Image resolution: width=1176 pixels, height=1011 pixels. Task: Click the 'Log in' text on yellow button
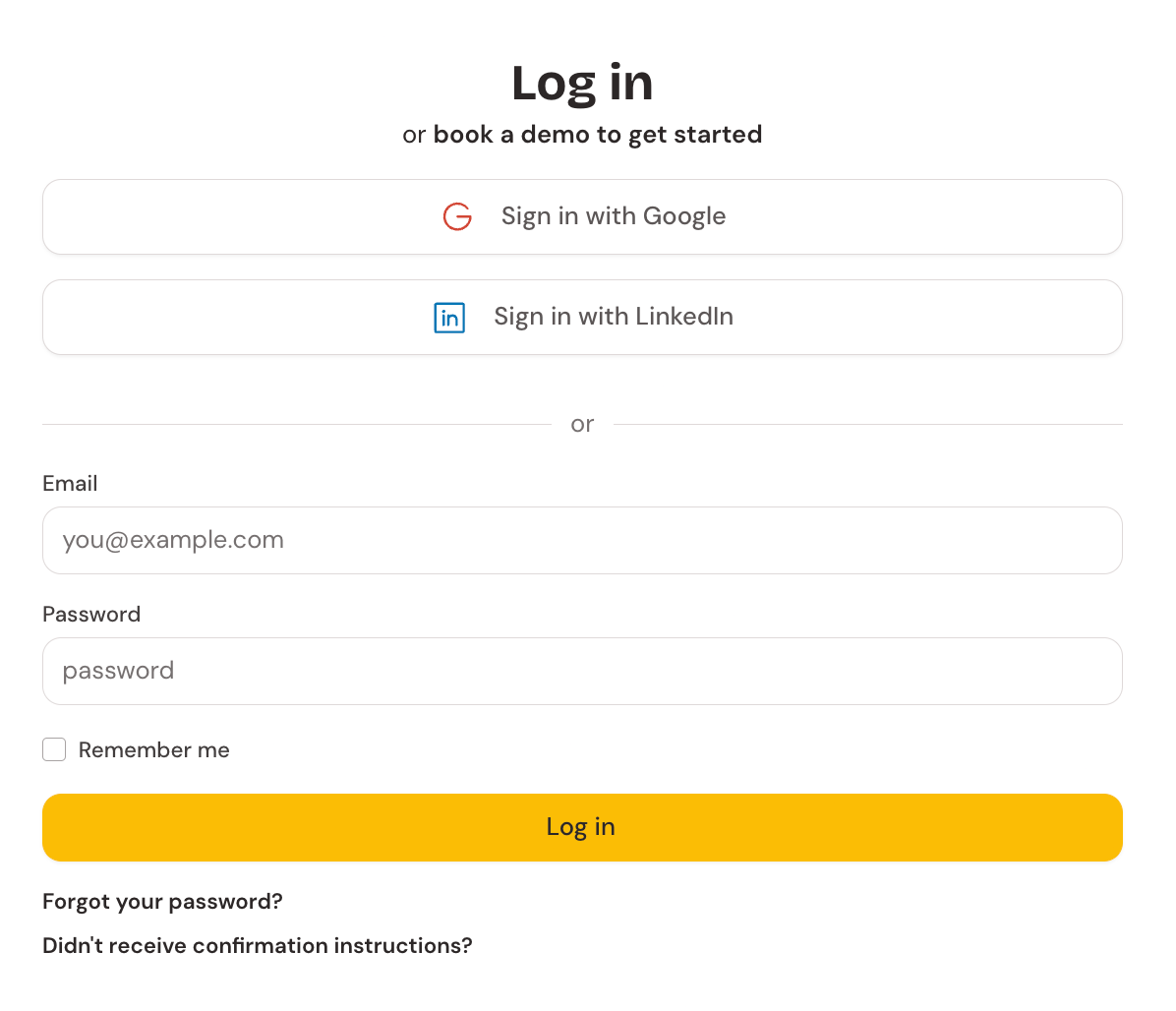tap(581, 828)
